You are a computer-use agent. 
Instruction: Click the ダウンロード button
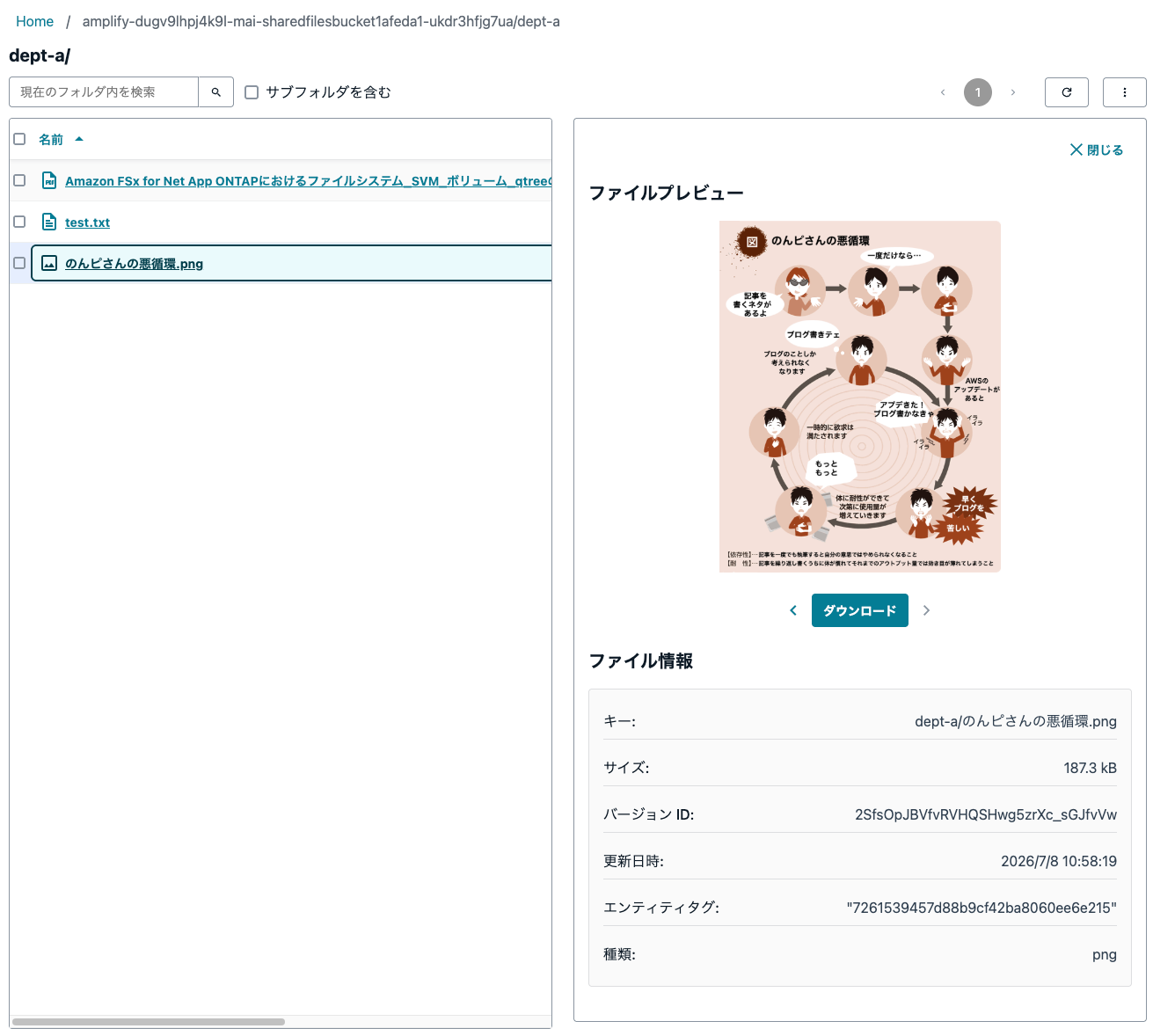860,610
